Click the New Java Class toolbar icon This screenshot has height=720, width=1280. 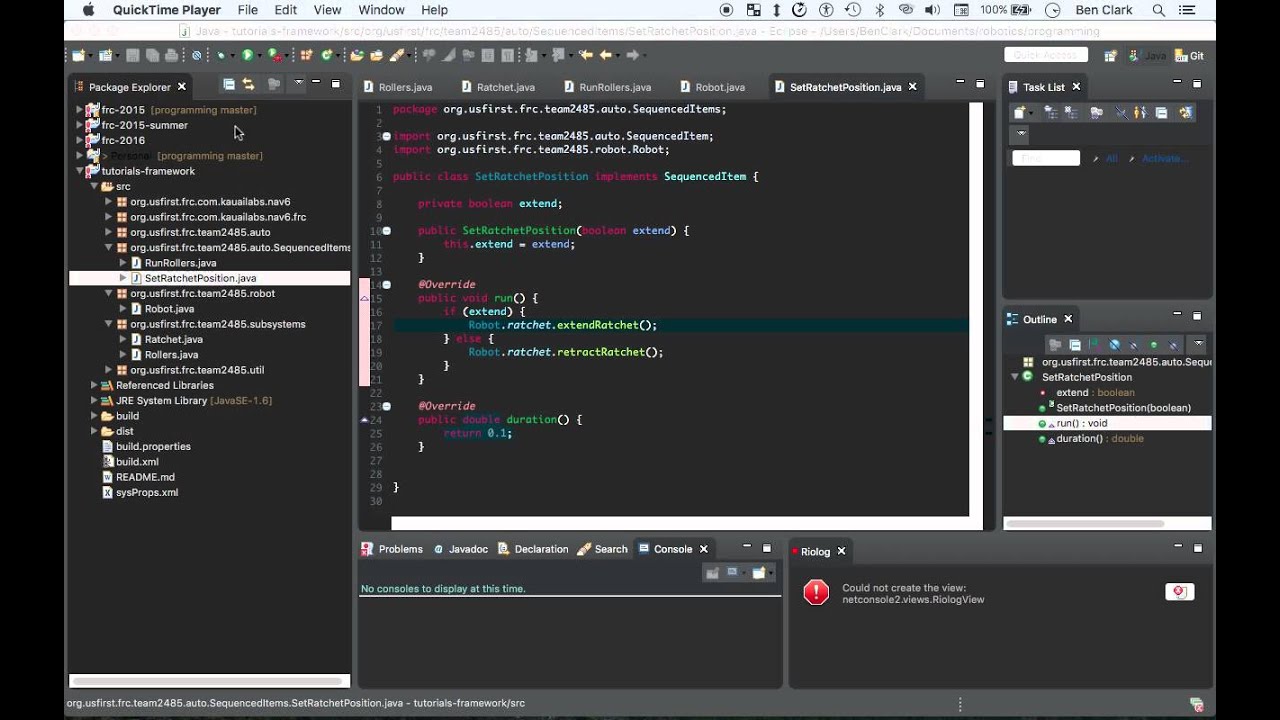326,55
